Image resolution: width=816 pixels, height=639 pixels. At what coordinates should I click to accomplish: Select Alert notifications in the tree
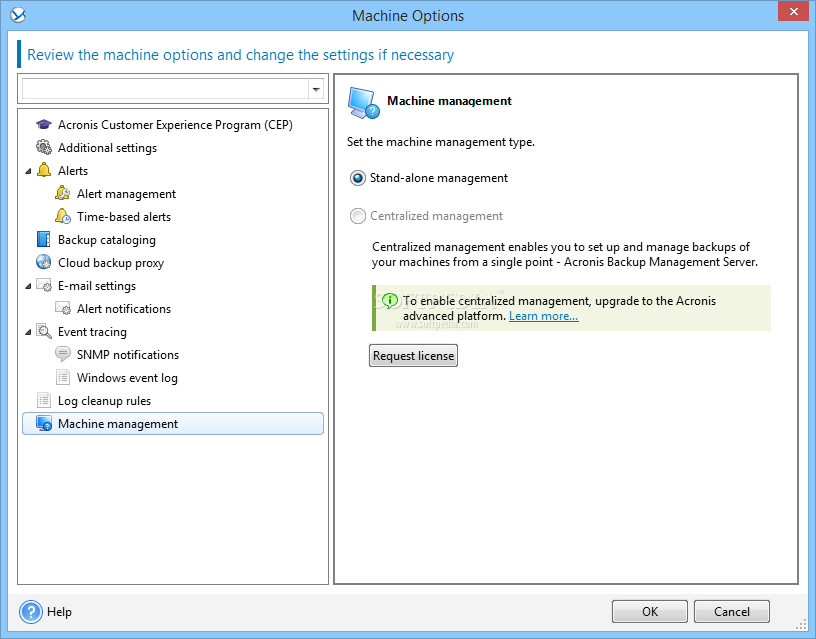pyautogui.click(x=124, y=309)
